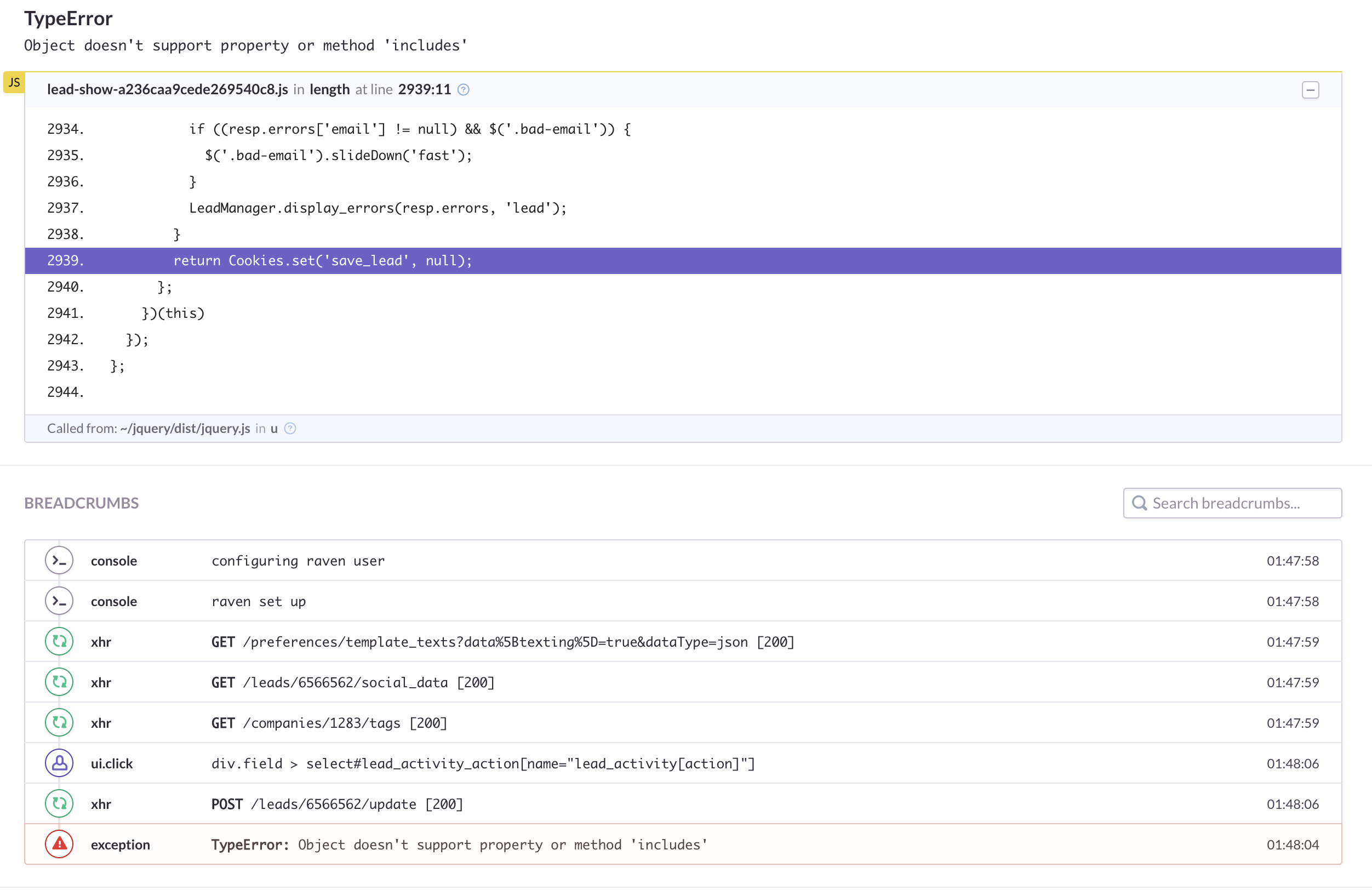Click help icon beside jquery.js caller

pyautogui.click(x=290, y=428)
